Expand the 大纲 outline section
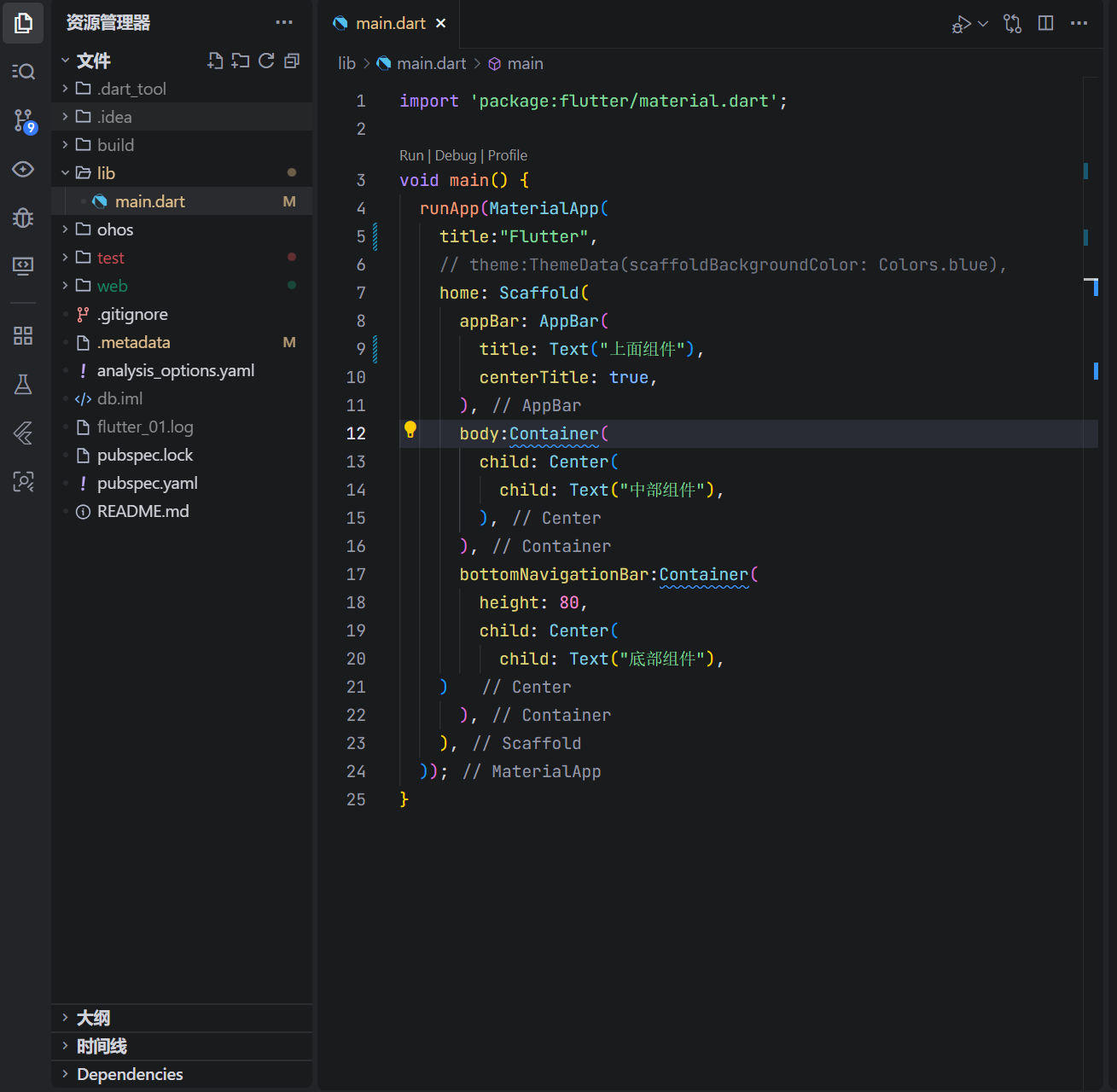 [182, 1018]
